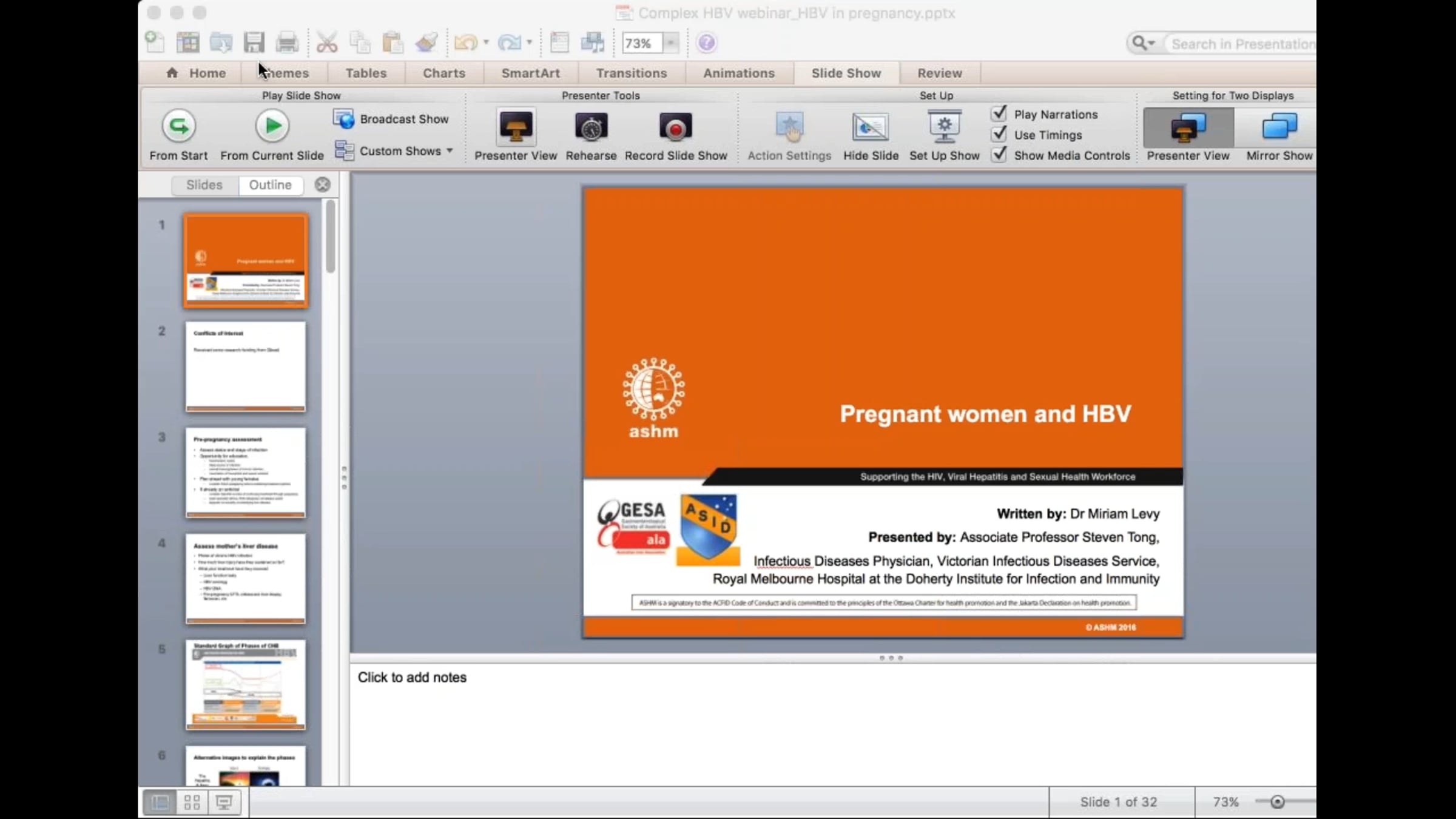Click the Hide Slide icon

[x=870, y=128]
